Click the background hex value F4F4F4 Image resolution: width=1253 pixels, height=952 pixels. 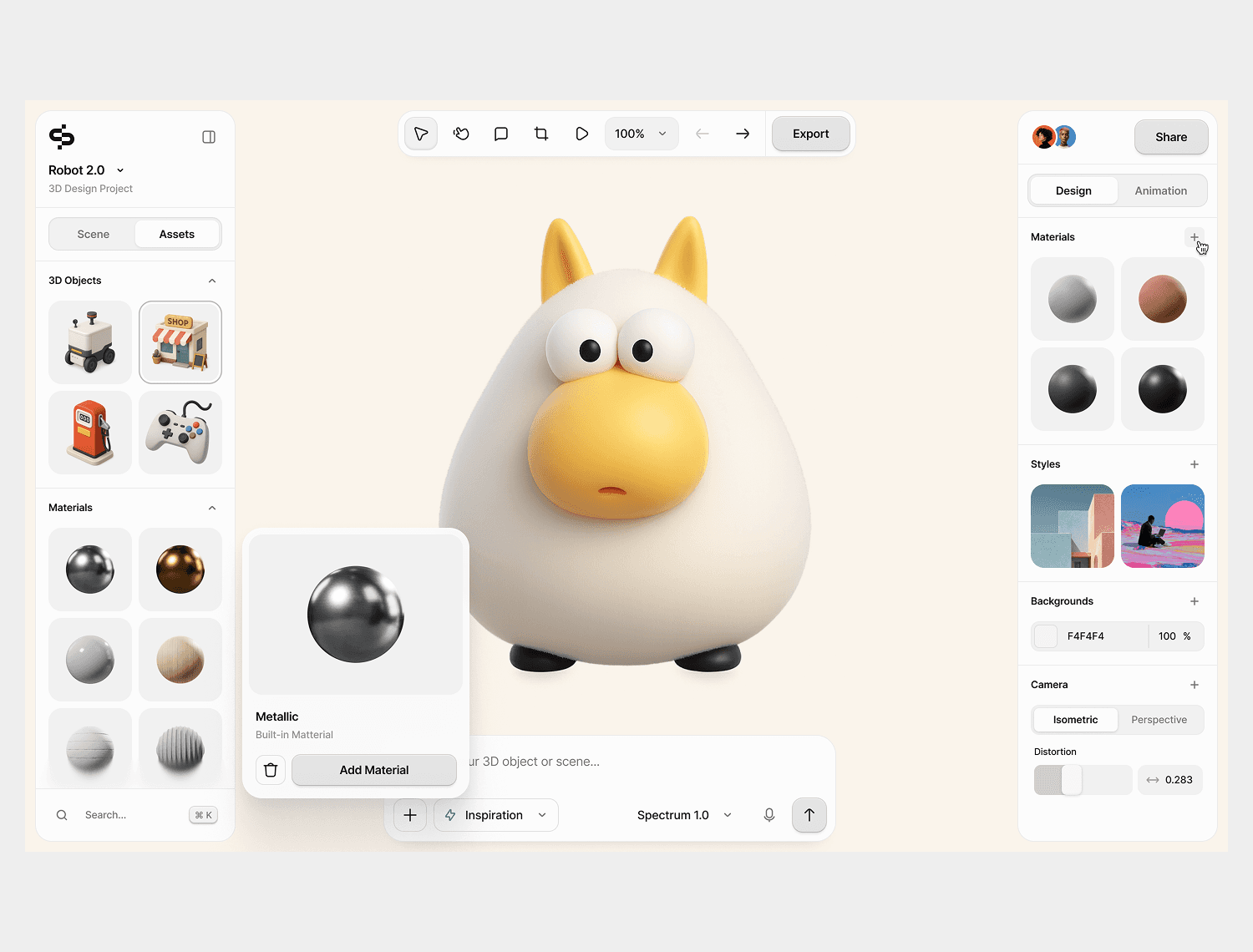[x=1086, y=636]
